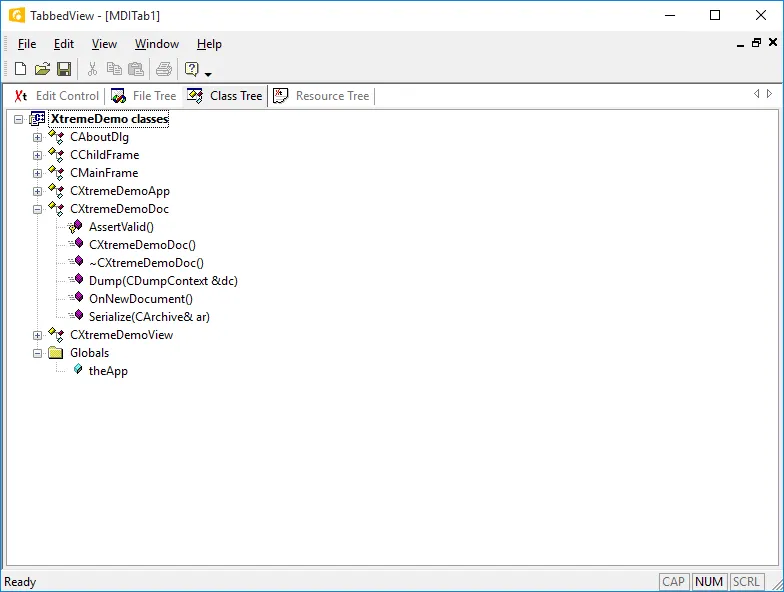Screen dimensions: 784x592
Task: Switch to the Resource Tree tab
Action: pos(322,96)
